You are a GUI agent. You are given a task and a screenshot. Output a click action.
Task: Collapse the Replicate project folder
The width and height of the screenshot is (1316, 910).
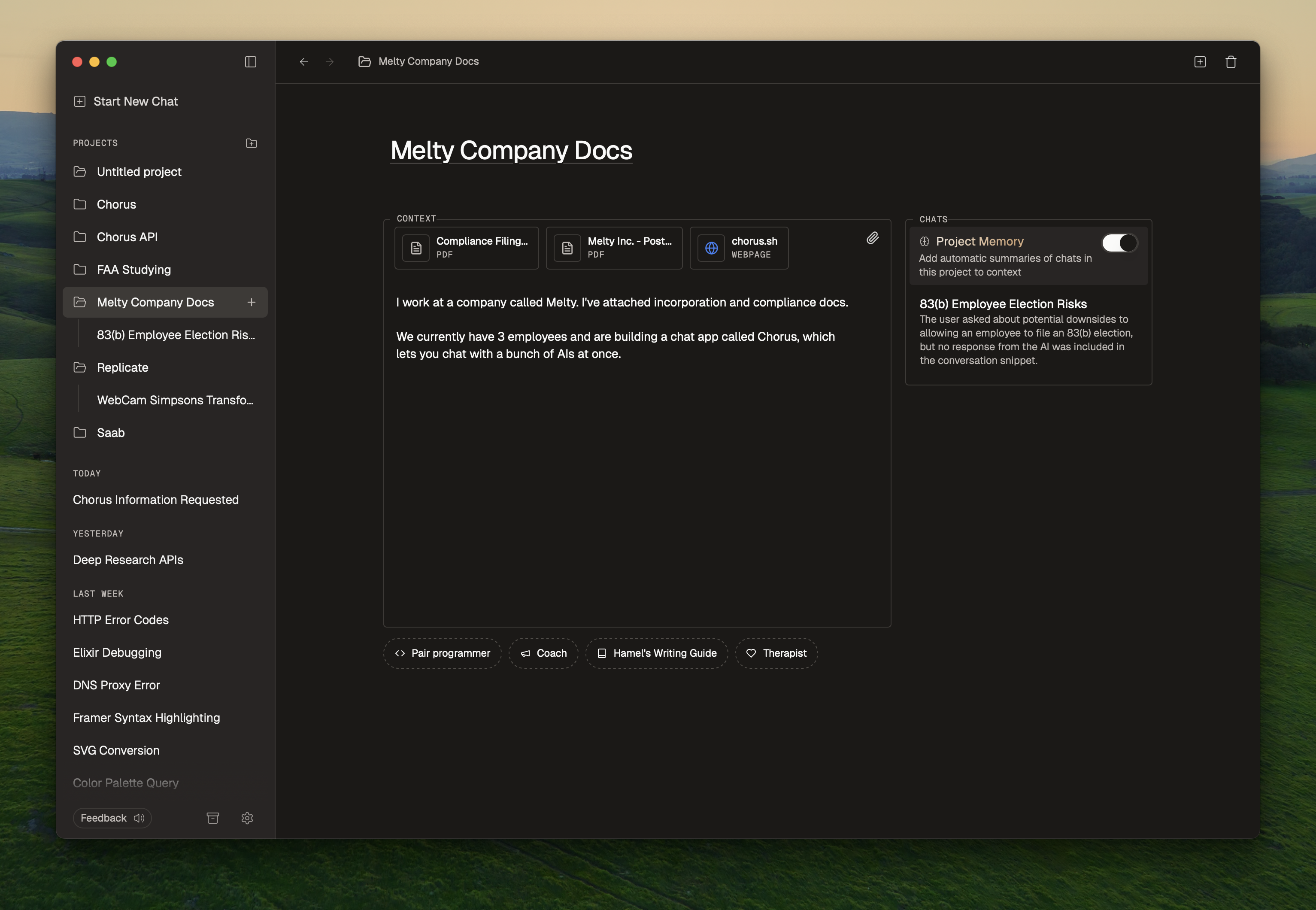[80, 367]
